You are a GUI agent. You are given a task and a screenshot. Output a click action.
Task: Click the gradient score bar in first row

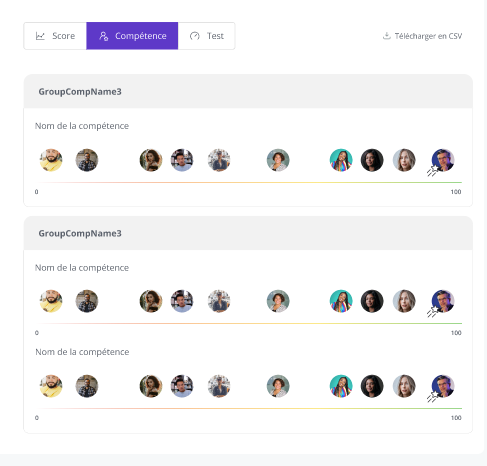tap(249, 182)
